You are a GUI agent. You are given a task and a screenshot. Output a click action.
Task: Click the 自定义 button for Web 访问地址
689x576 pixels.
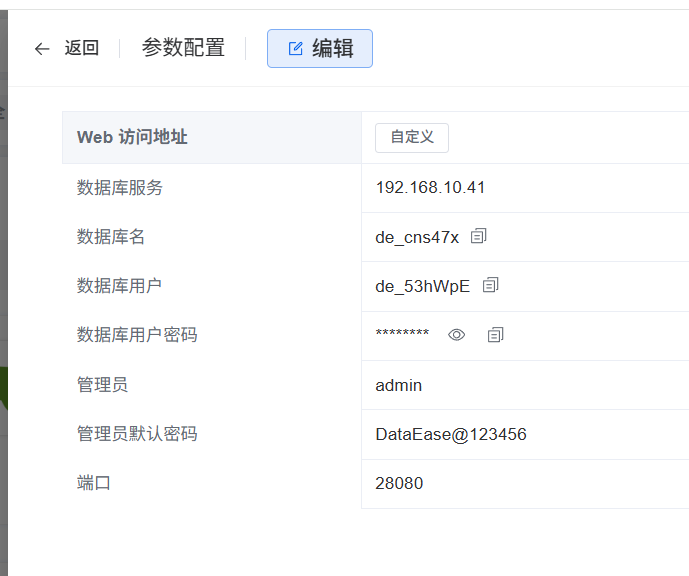point(412,138)
